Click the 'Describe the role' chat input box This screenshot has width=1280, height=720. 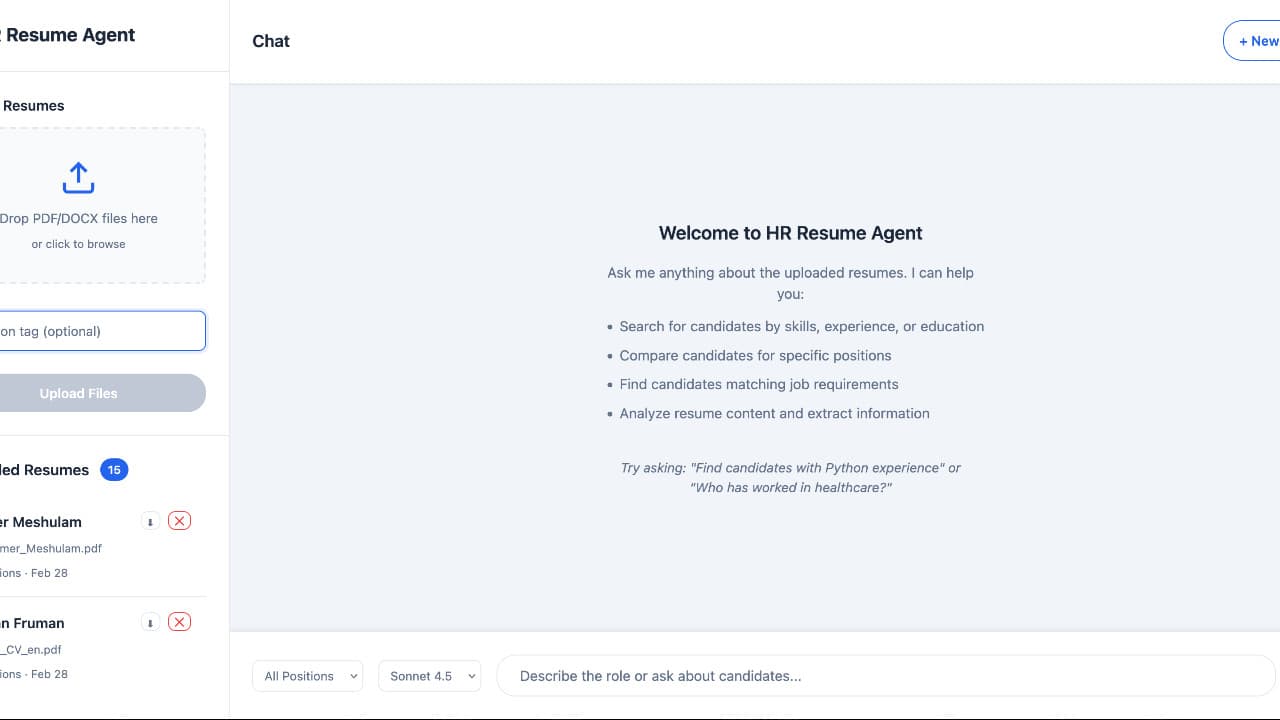tap(884, 676)
